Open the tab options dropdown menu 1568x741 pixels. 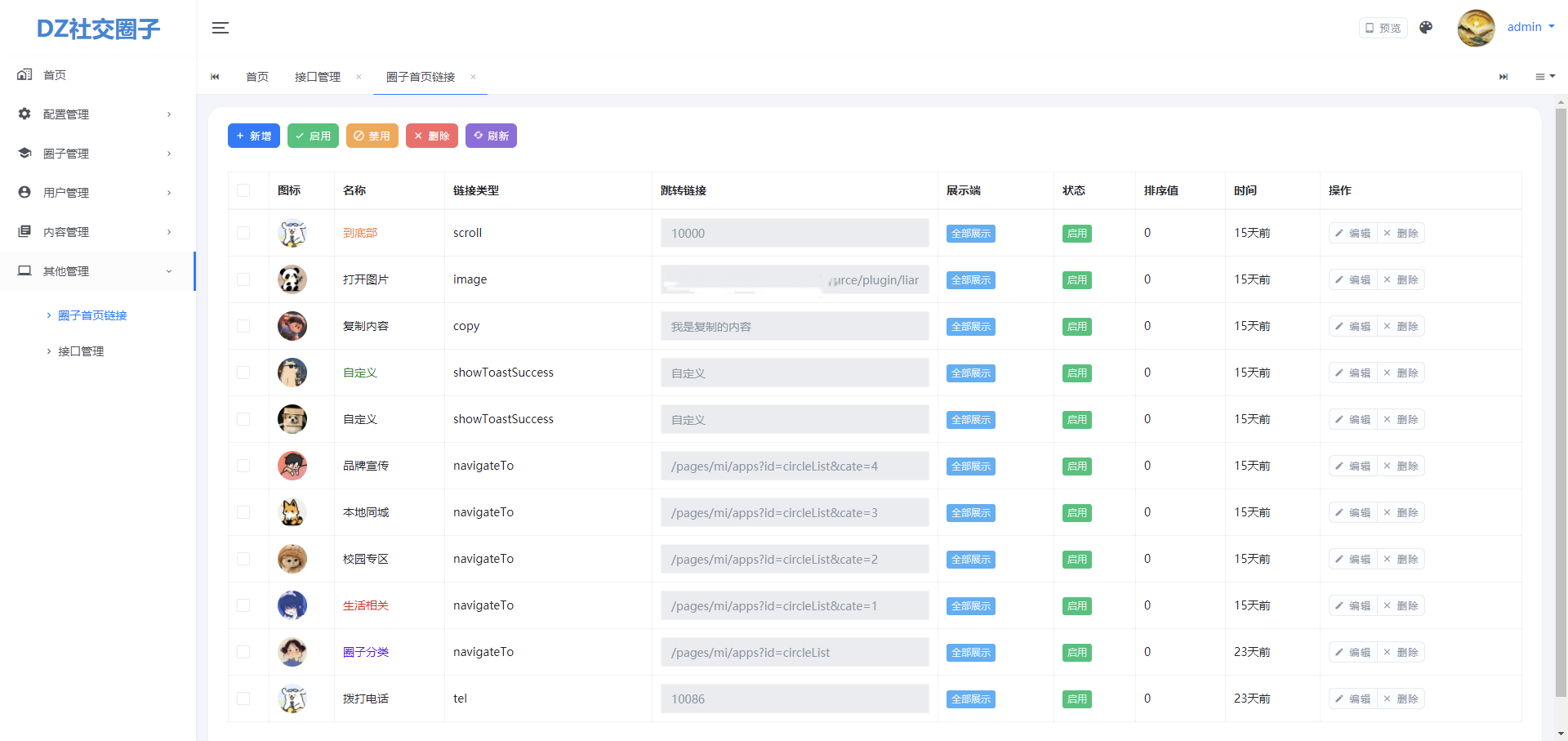pyautogui.click(x=1544, y=77)
